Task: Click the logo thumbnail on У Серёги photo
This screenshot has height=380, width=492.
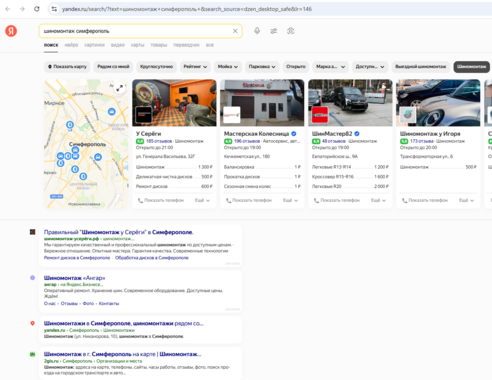Action: [x=144, y=115]
